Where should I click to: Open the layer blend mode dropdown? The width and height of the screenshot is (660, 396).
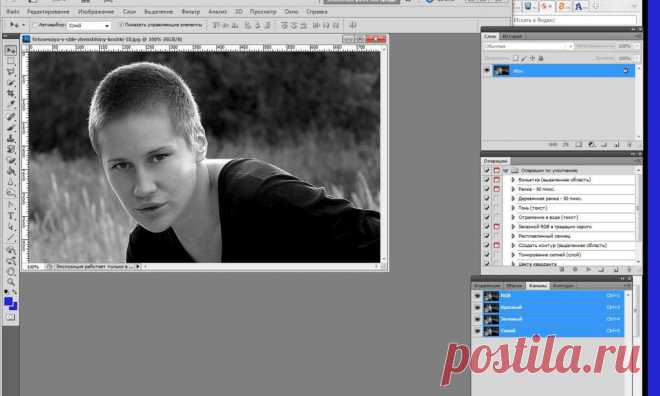[528, 46]
